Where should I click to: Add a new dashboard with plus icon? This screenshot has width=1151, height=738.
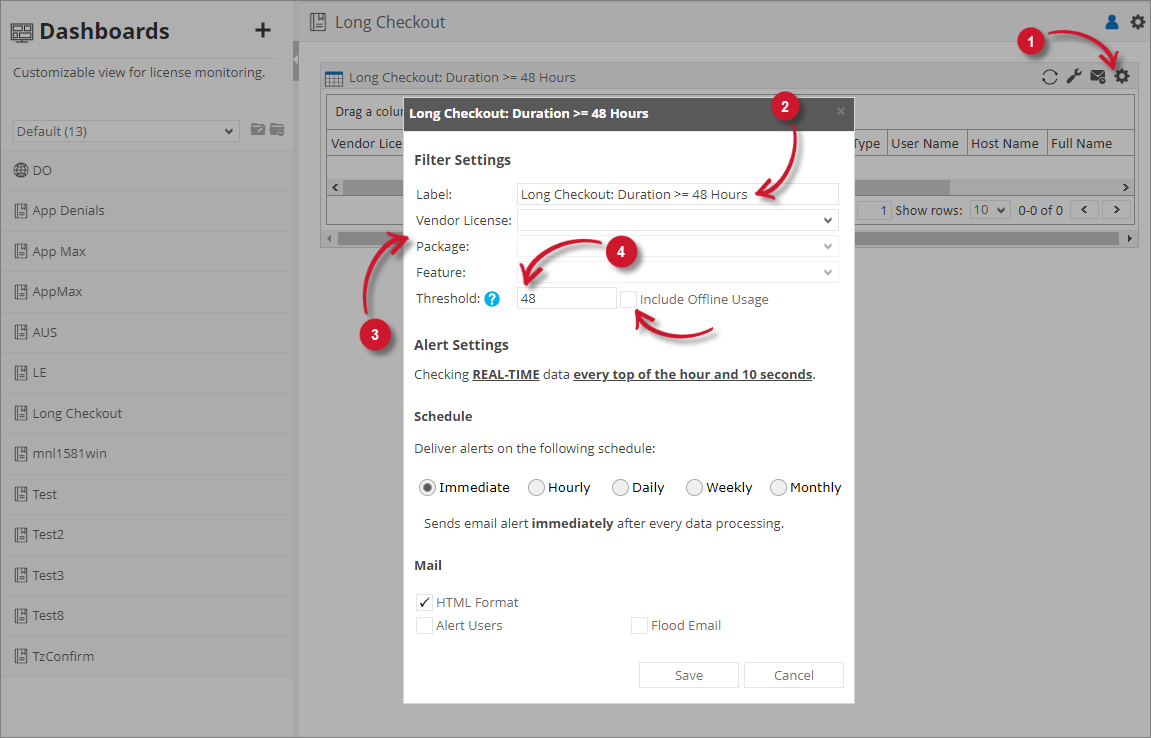pyautogui.click(x=262, y=30)
